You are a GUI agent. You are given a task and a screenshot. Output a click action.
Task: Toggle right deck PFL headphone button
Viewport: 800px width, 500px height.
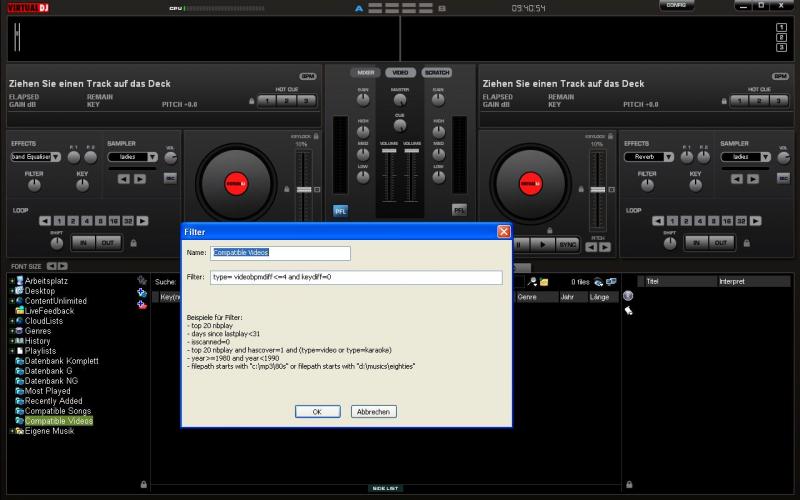(x=459, y=210)
